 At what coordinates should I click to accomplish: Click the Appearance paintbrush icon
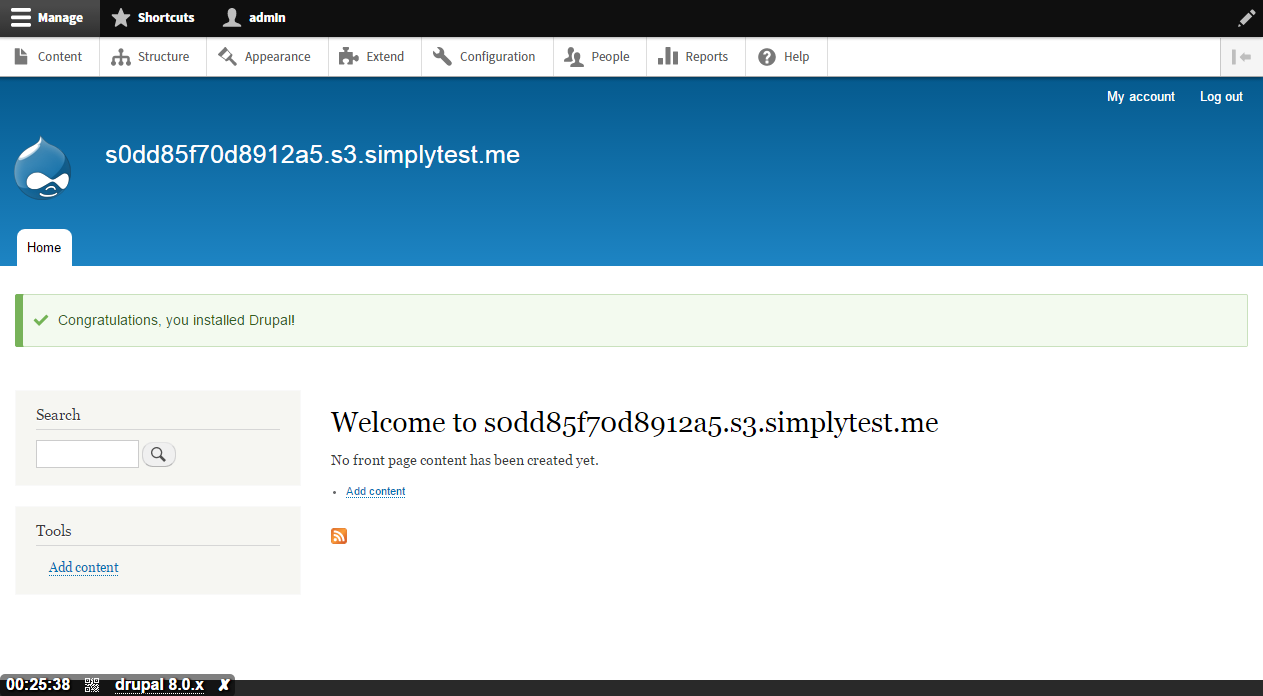[226, 56]
